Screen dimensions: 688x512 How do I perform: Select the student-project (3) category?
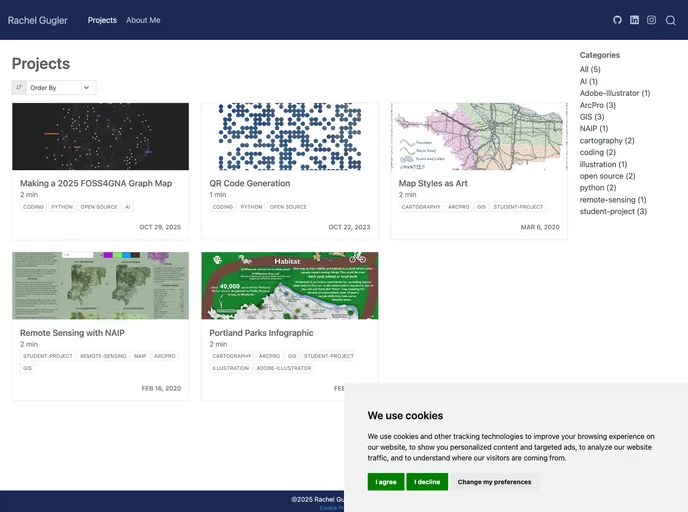(613, 211)
